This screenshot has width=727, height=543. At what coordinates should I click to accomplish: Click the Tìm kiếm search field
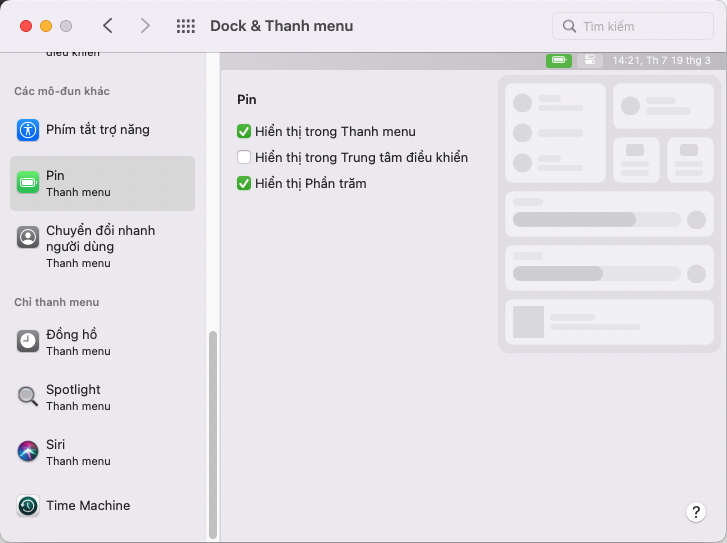[633, 26]
